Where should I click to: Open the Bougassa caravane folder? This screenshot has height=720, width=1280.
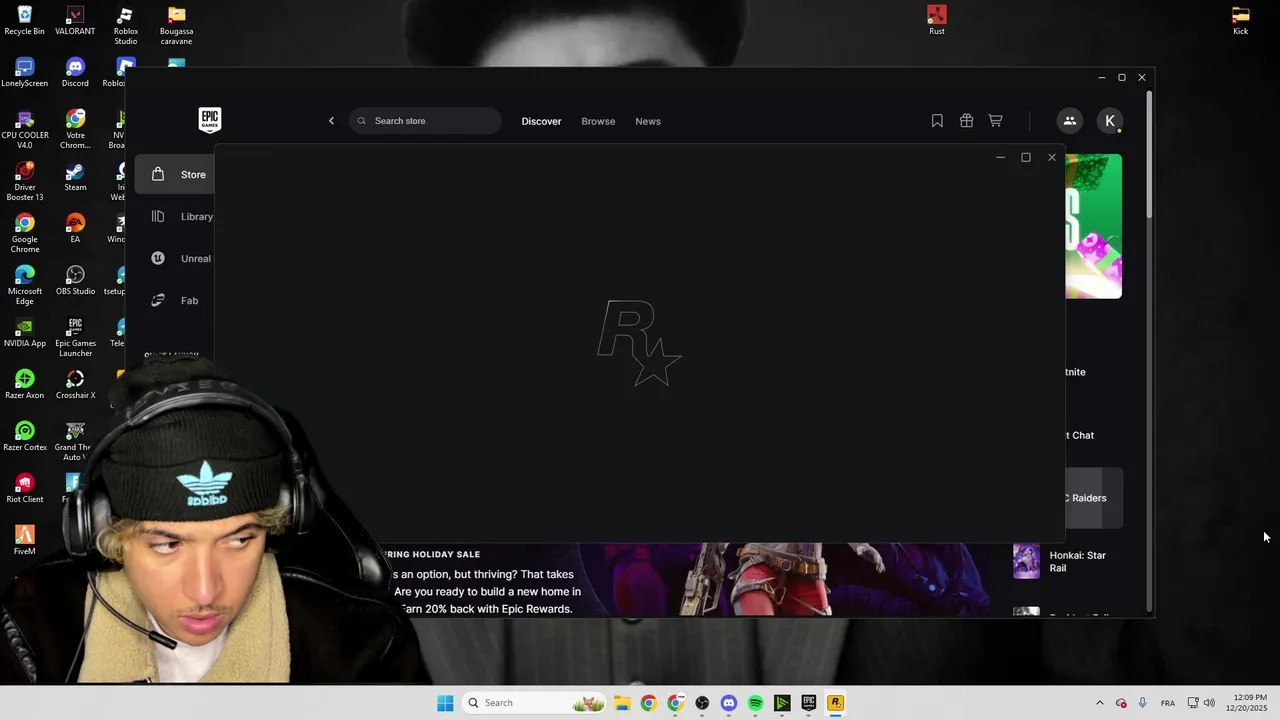176,26
